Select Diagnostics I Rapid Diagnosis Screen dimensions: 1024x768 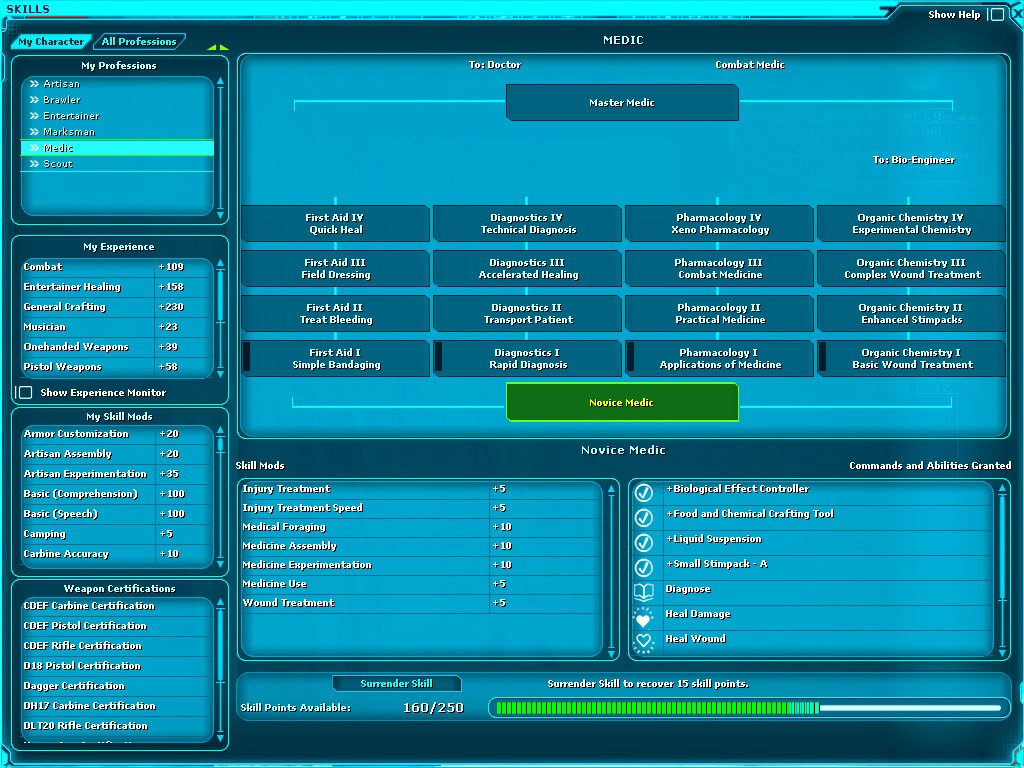[x=528, y=359]
